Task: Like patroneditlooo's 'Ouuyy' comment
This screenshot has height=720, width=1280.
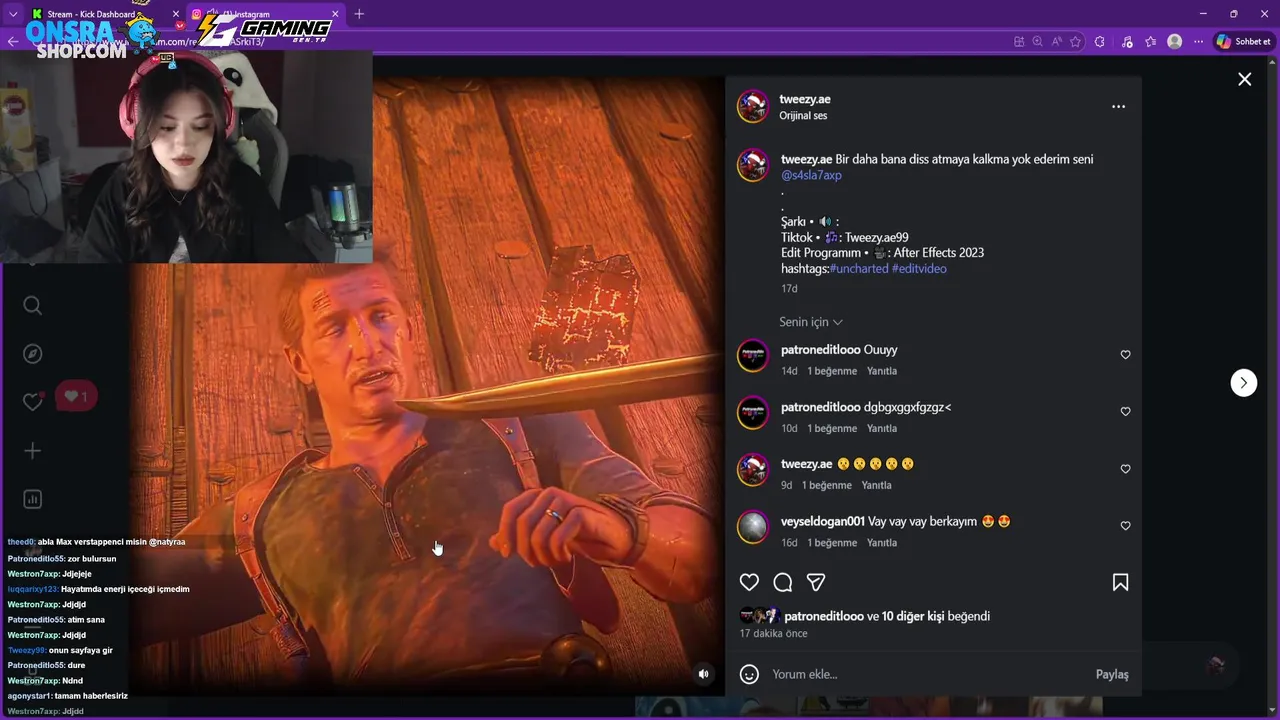Action: [x=1125, y=355]
